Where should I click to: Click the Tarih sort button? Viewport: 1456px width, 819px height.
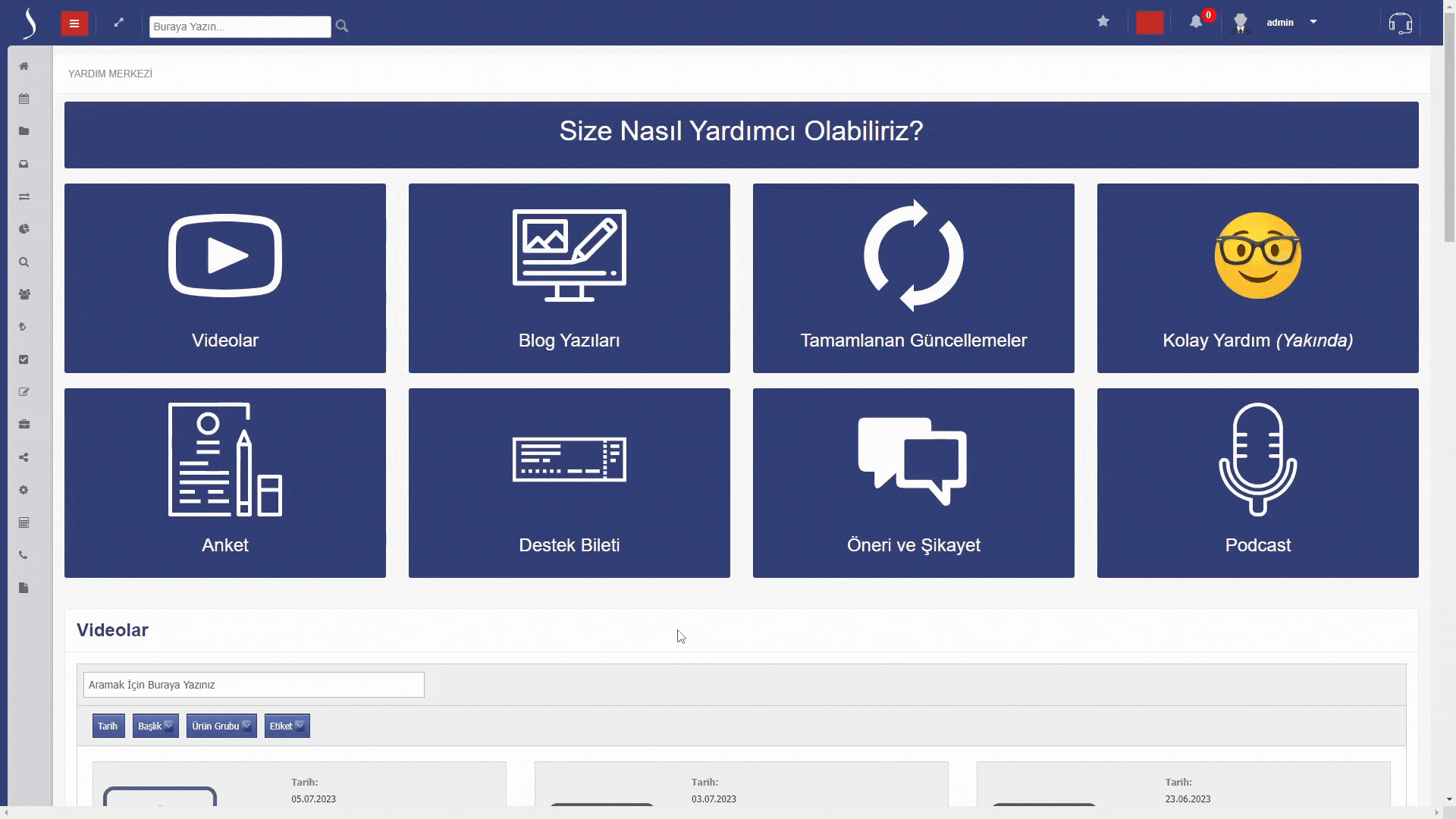108,726
